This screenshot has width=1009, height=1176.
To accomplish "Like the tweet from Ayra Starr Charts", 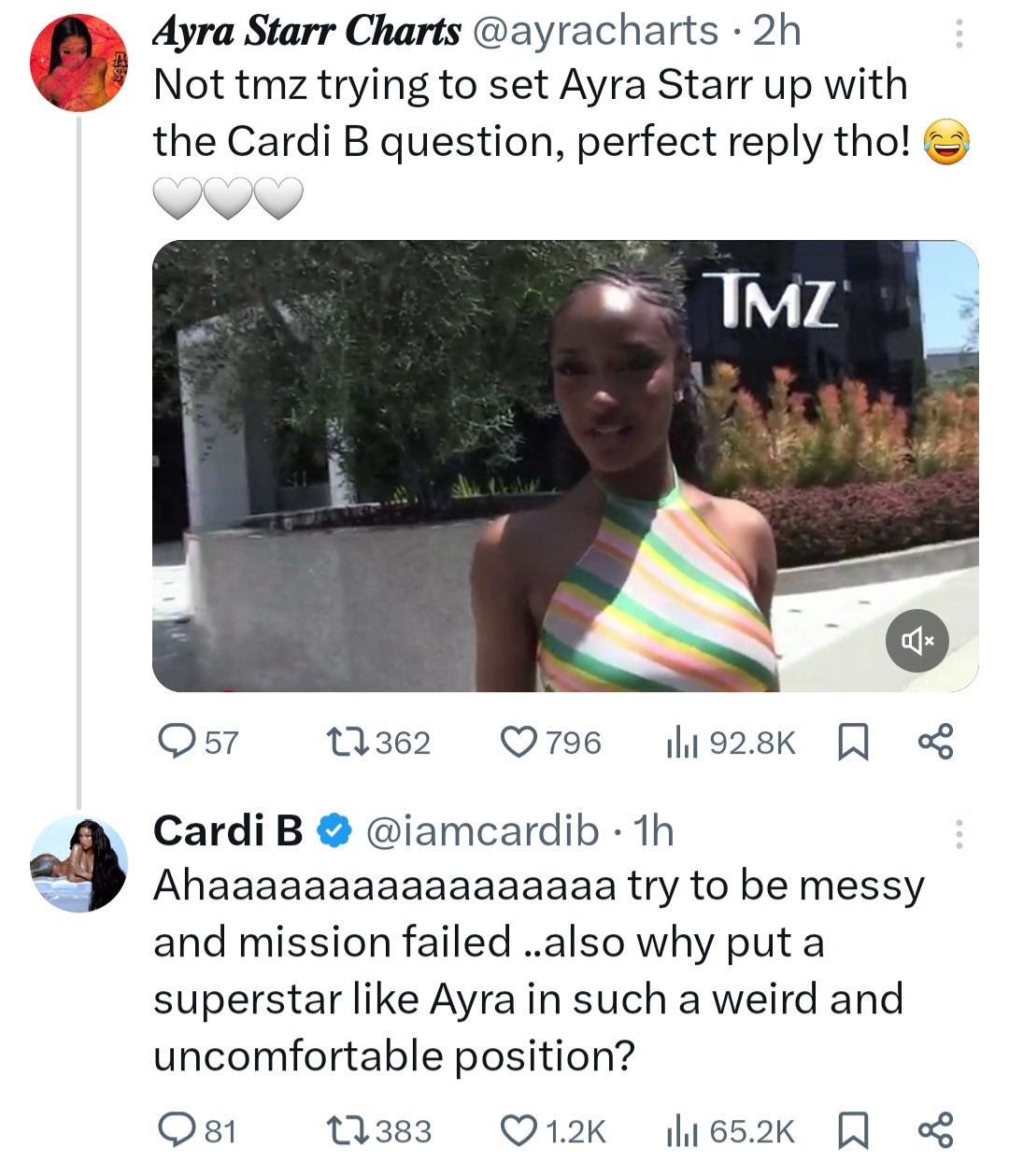I will pyautogui.click(x=527, y=743).
